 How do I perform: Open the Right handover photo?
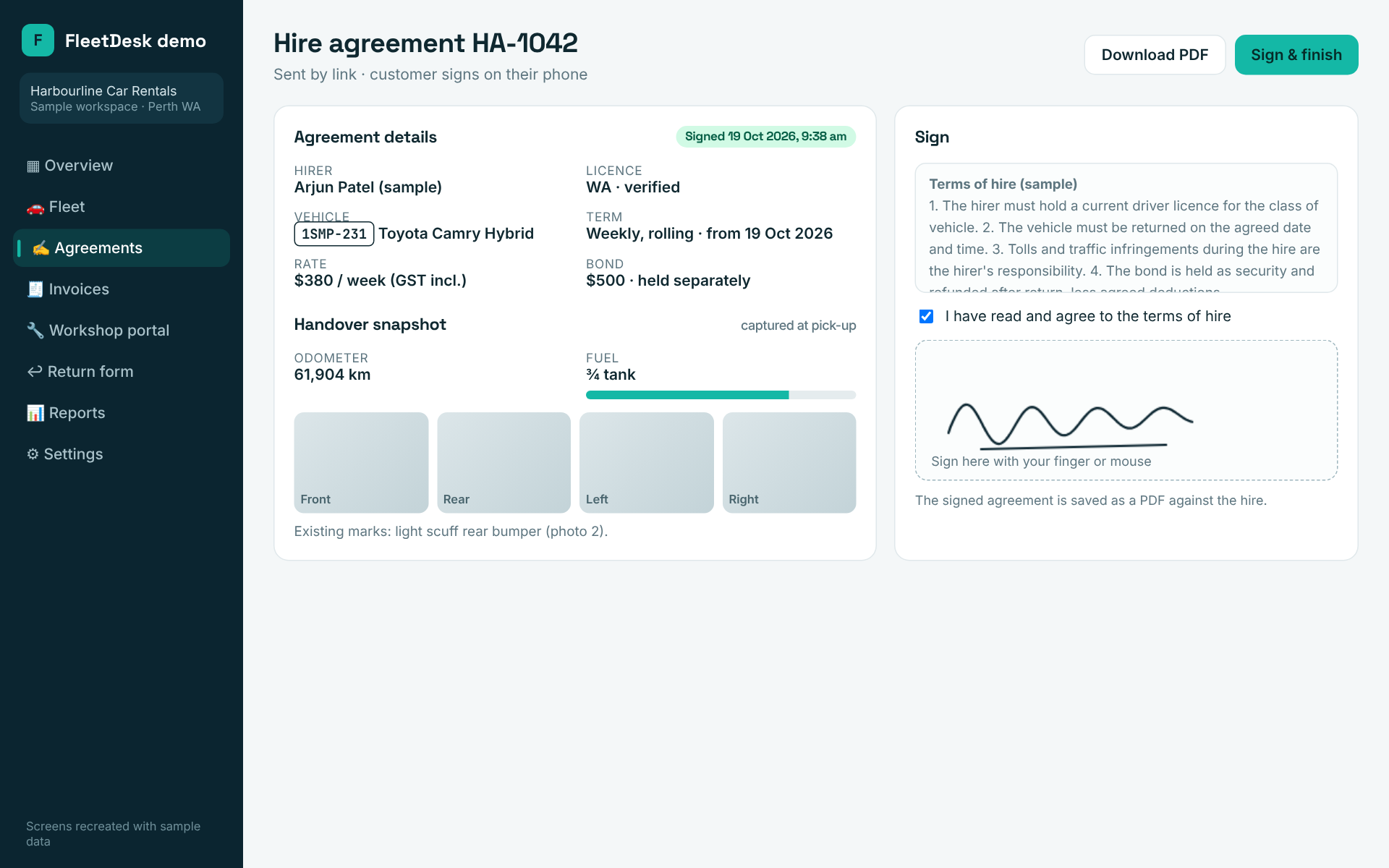pos(789,463)
